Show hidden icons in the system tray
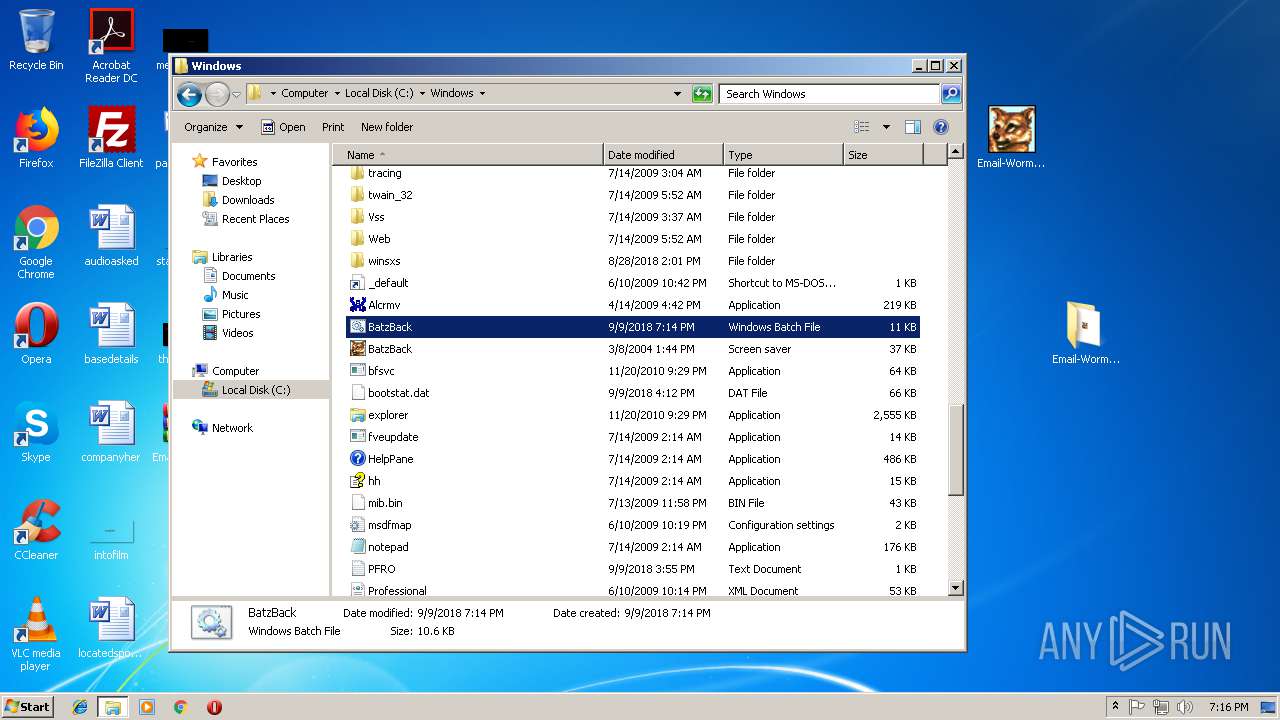Screen dimensions: 1280x720 [x=1115, y=706]
